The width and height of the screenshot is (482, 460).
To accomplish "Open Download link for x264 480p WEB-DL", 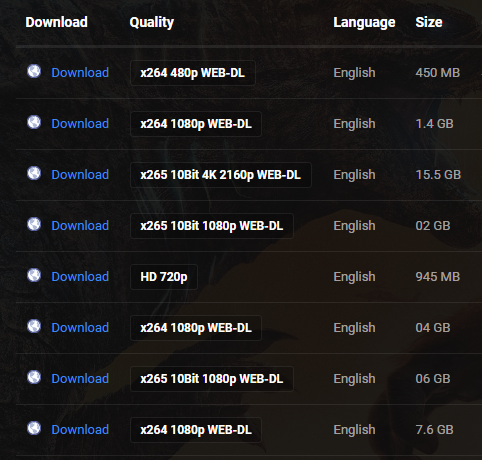I will [x=80, y=73].
